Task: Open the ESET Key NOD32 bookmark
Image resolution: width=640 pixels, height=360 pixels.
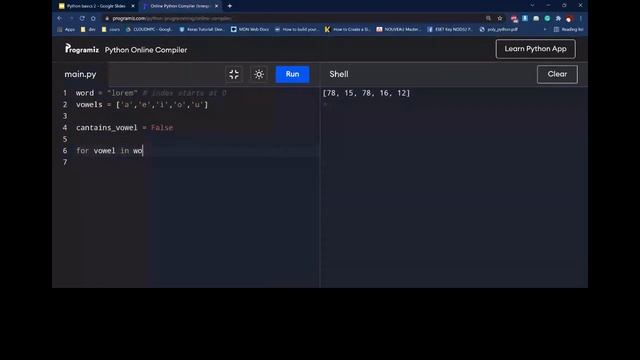Action: (450, 29)
